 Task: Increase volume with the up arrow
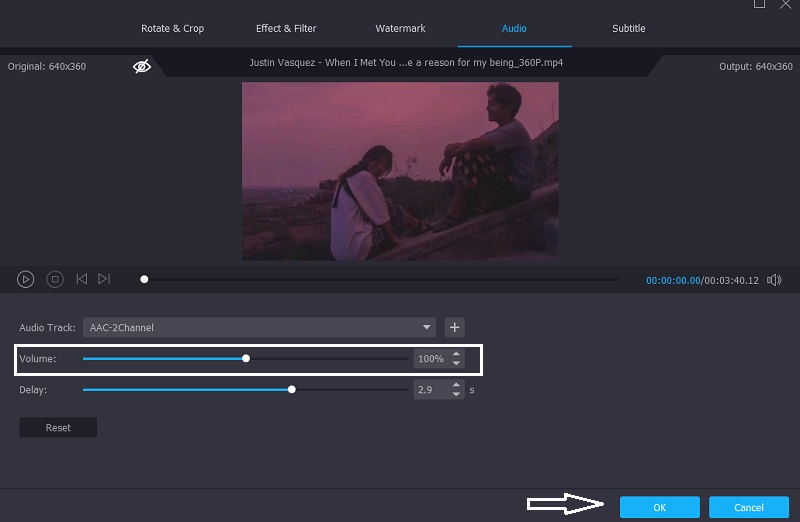click(x=457, y=354)
